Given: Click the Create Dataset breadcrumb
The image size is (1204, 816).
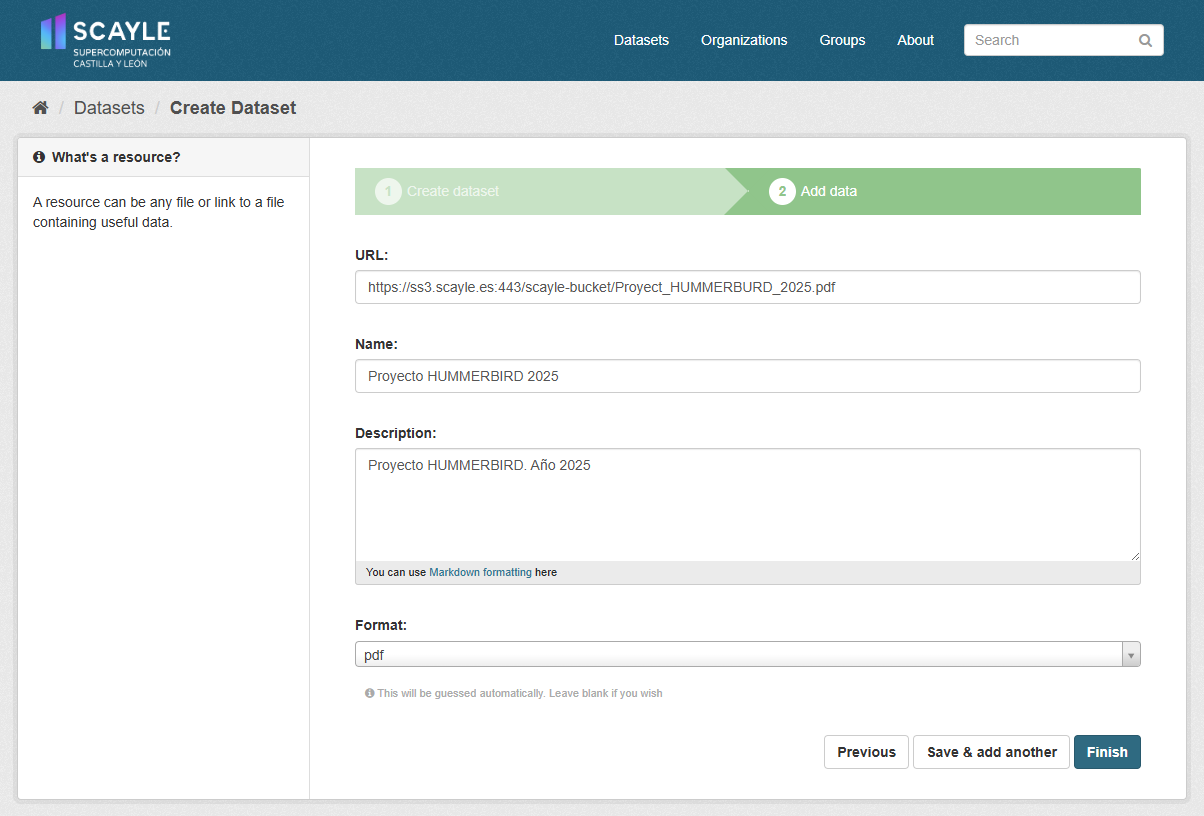Looking at the screenshot, I should pos(233,108).
